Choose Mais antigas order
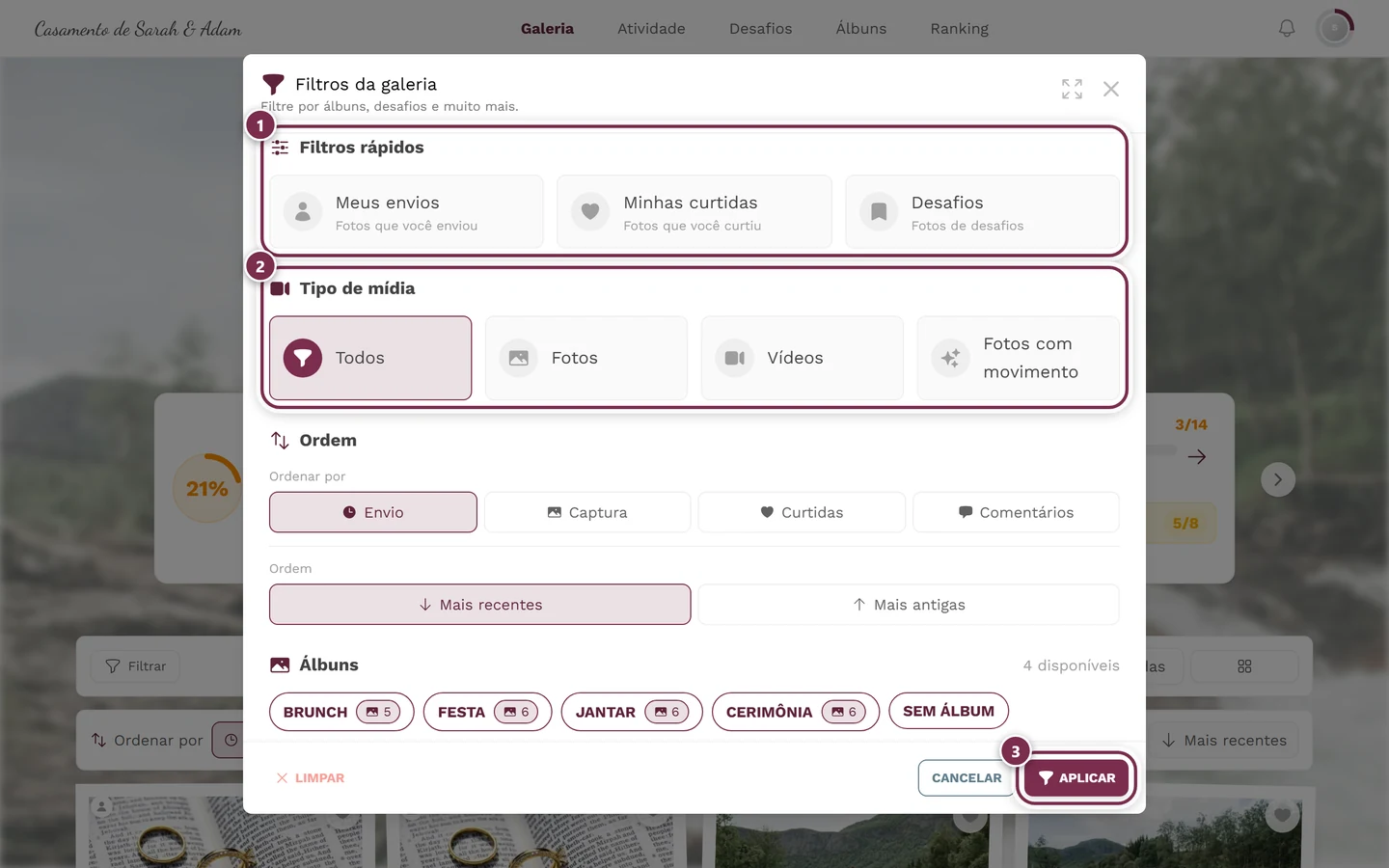Screen dimensions: 1389x868 coord(909,605)
